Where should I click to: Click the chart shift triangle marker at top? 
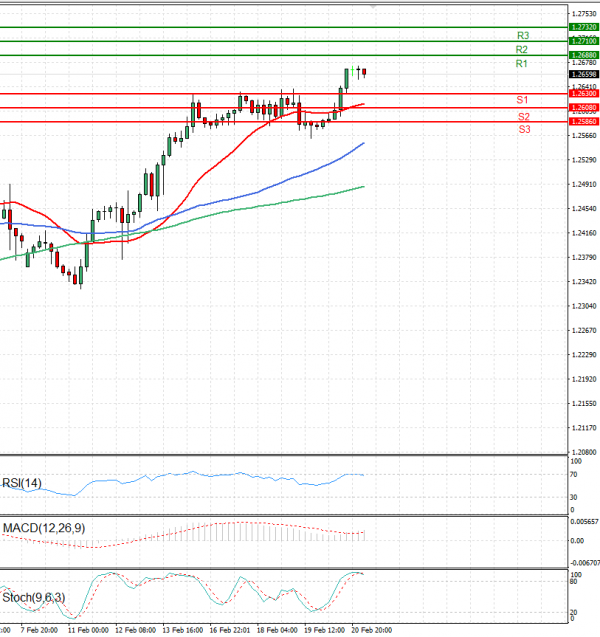[x=373, y=6]
